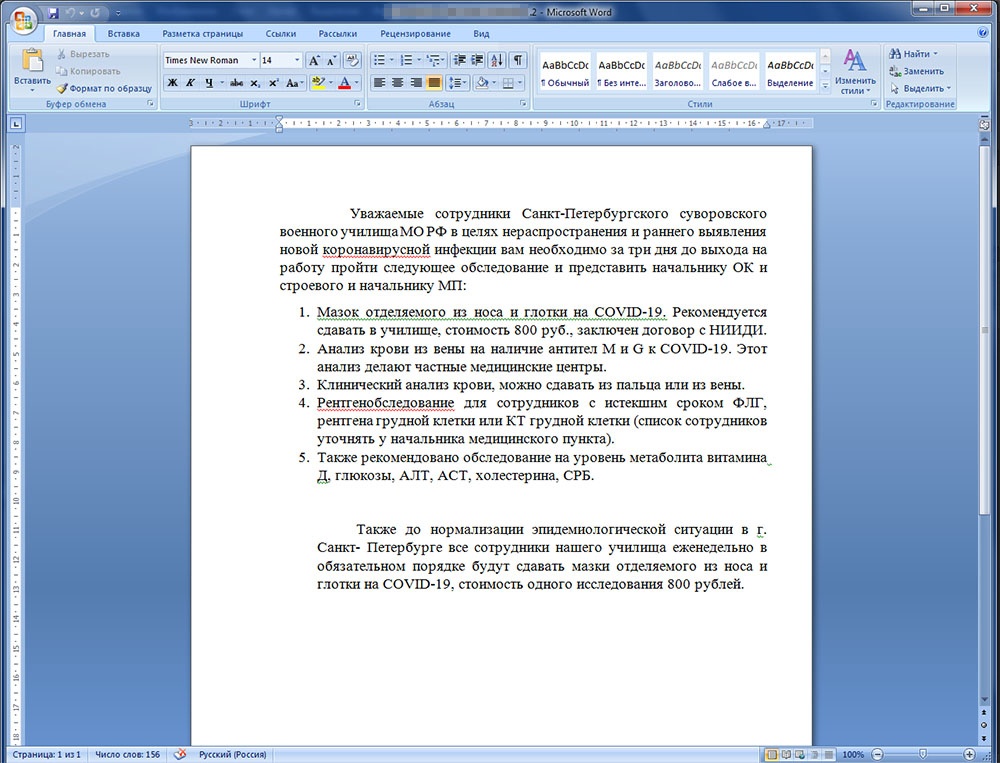This screenshot has width=1000, height=763.
Task: Align text to the left
Action: pos(379,83)
